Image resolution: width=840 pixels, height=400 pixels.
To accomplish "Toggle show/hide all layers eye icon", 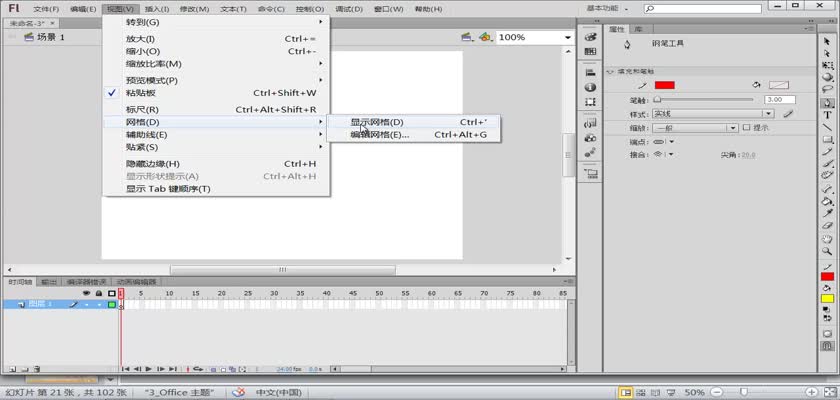I will pos(86,293).
